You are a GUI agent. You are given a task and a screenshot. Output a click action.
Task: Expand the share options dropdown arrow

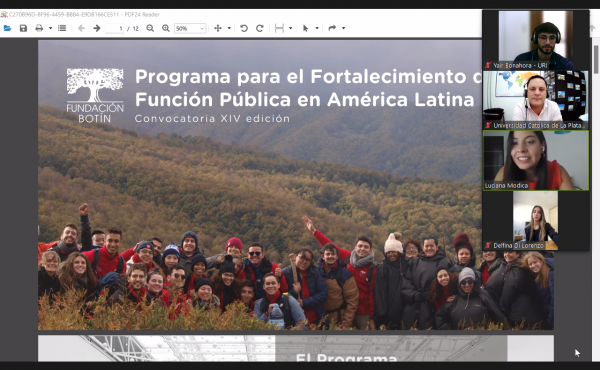click(x=343, y=28)
